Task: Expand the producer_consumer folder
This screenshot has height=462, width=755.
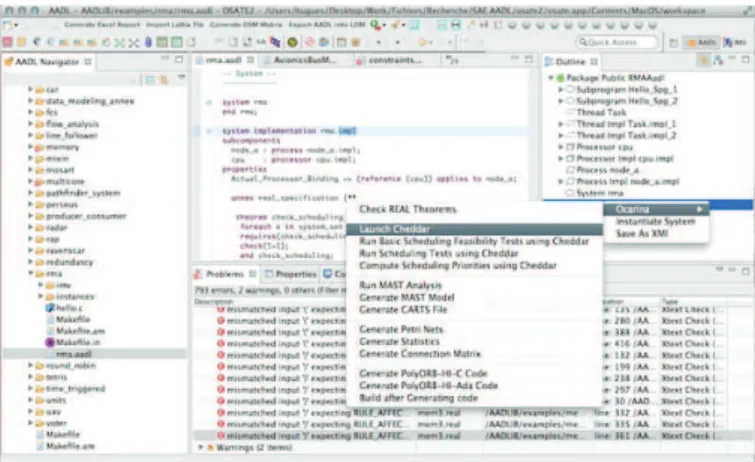Action: [x=30, y=216]
